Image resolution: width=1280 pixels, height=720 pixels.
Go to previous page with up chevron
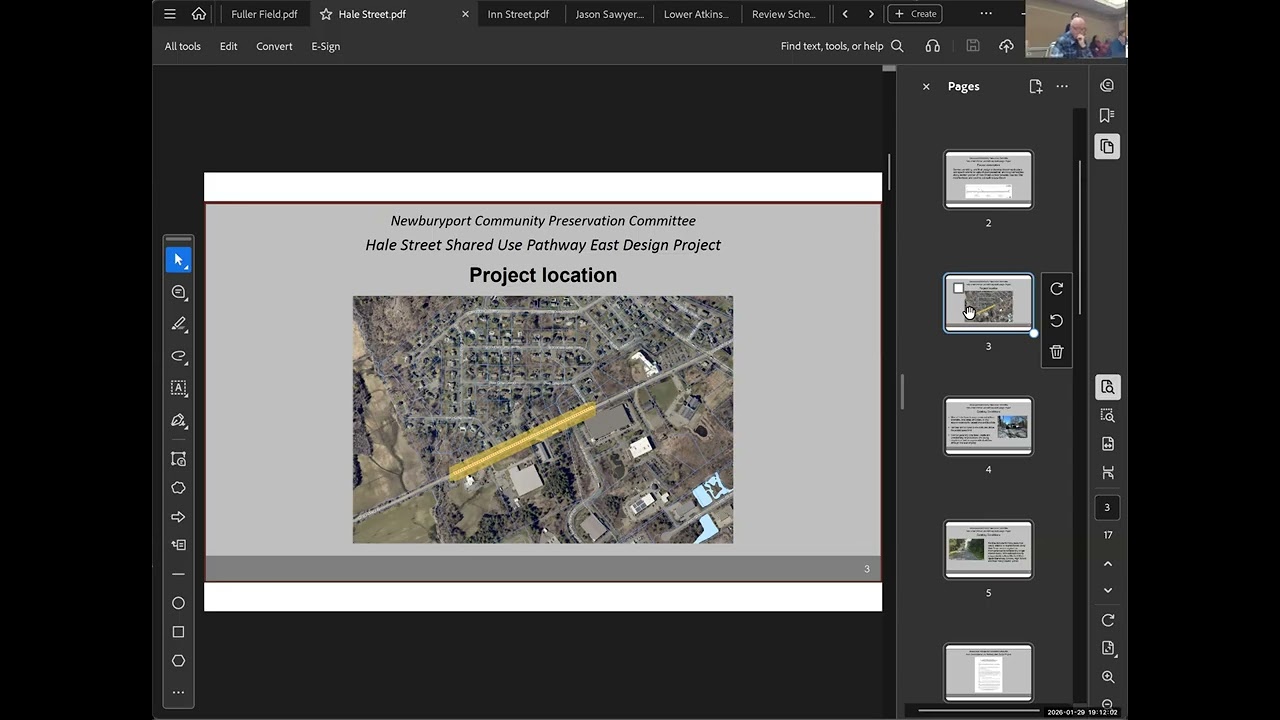coord(1107,564)
